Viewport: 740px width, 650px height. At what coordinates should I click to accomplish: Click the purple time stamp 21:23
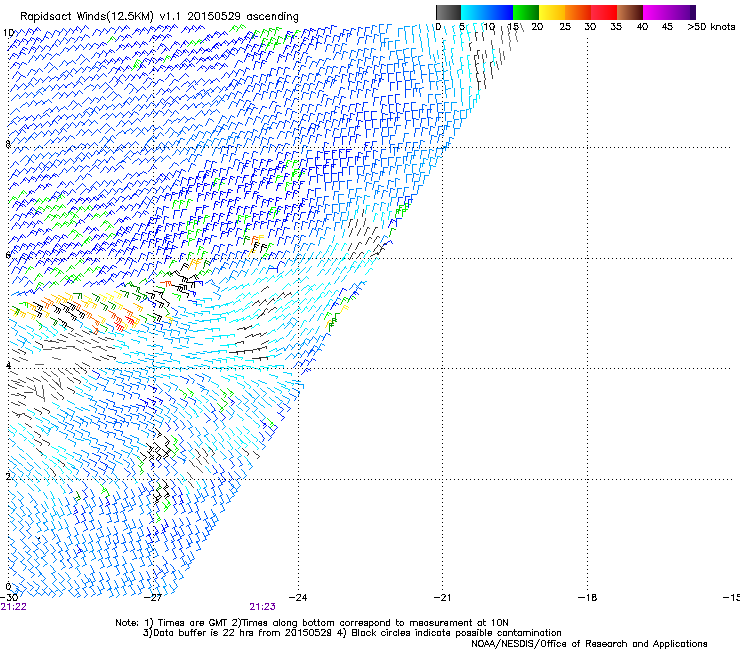point(262,607)
